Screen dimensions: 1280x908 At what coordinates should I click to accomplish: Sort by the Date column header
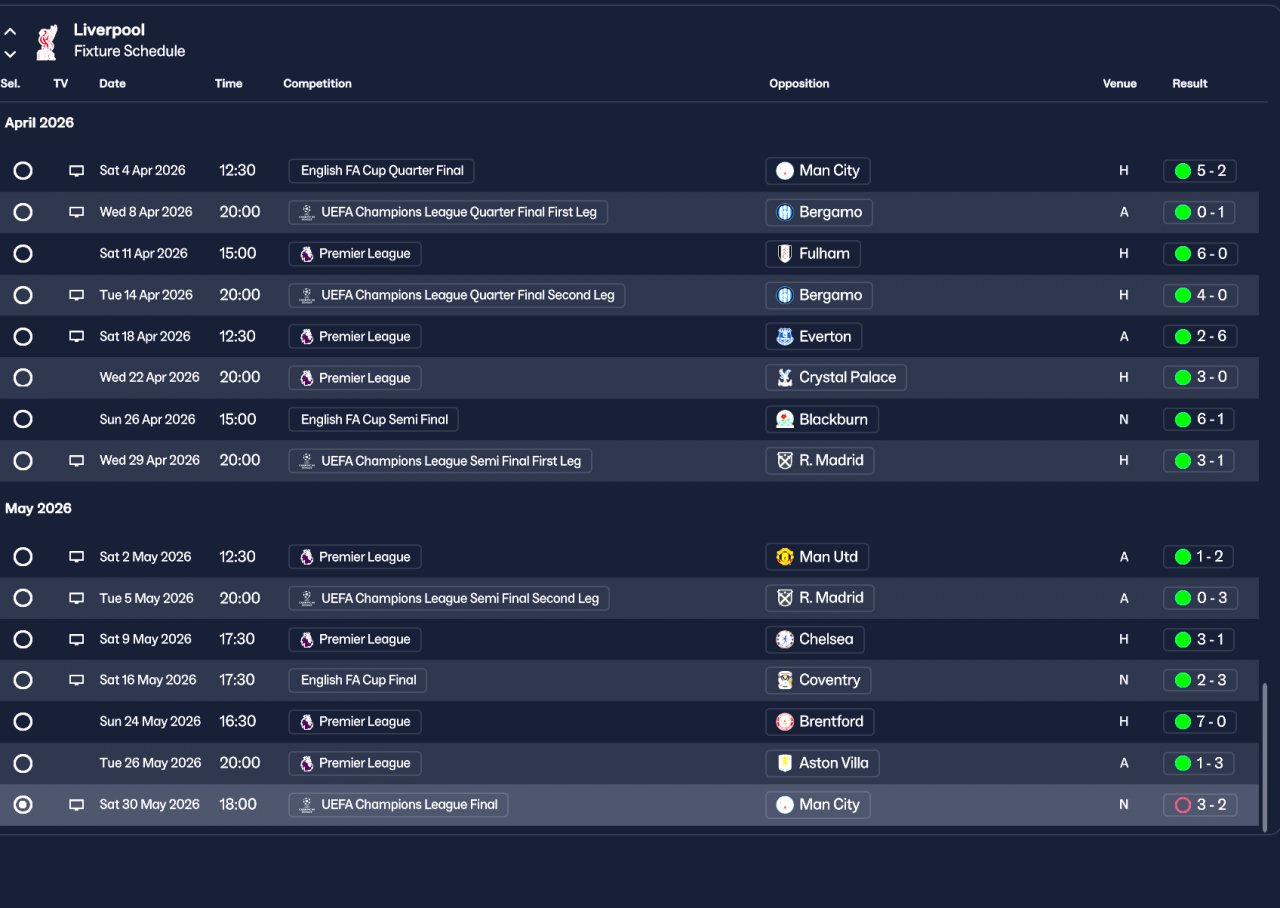coord(113,84)
